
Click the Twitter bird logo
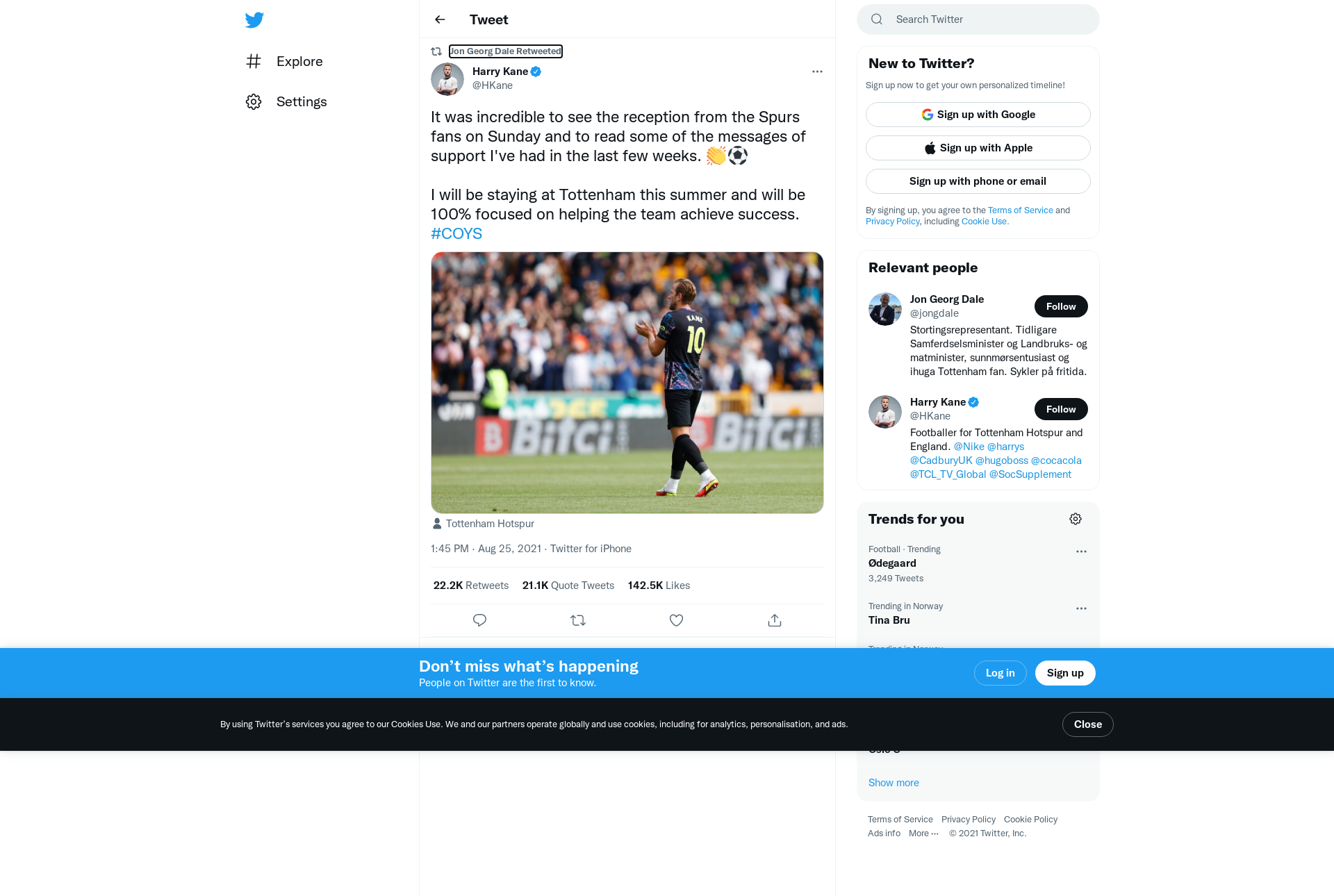(x=254, y=19)
